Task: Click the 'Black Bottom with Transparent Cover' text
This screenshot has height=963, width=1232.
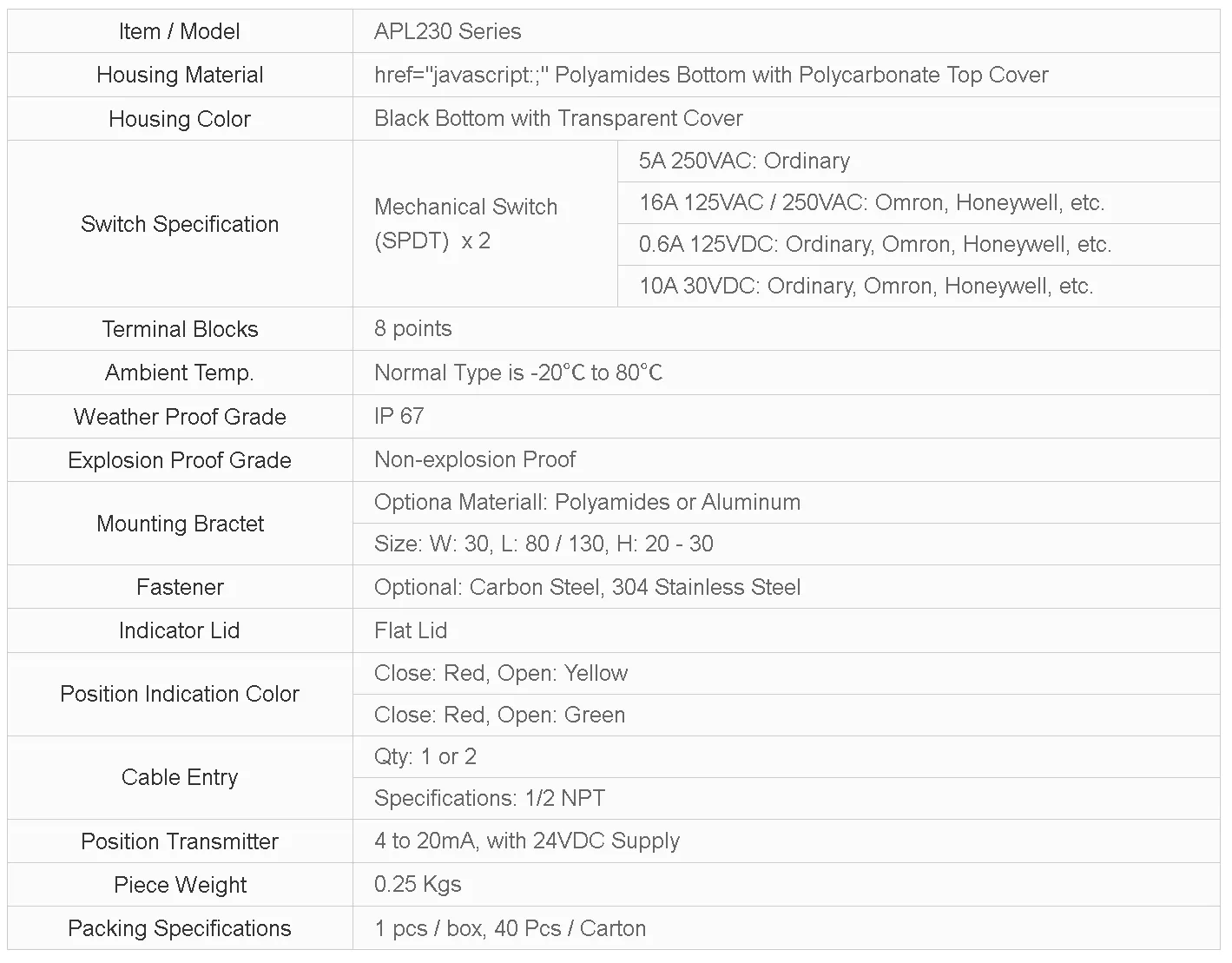Action: 558,119
